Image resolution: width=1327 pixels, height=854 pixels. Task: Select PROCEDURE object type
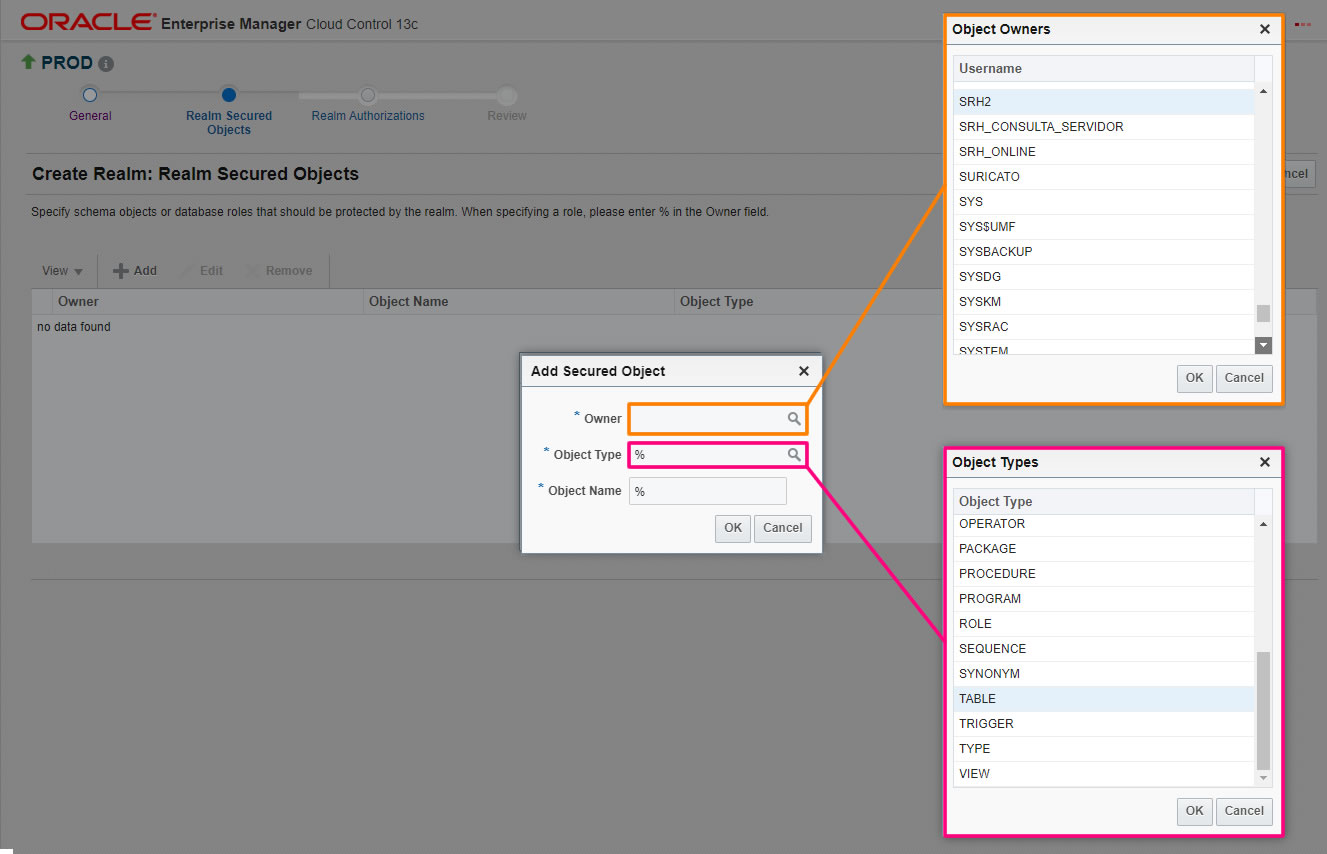pyautogui.click(x=1104, y=574)
